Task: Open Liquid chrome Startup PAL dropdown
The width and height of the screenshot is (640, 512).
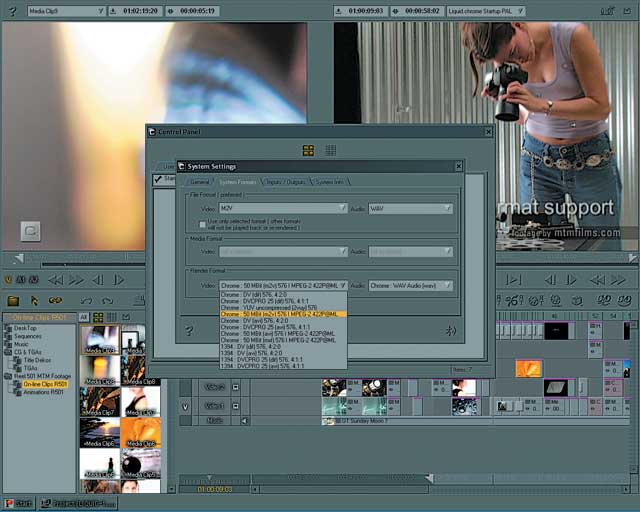Action: click(x=486, y=11)
